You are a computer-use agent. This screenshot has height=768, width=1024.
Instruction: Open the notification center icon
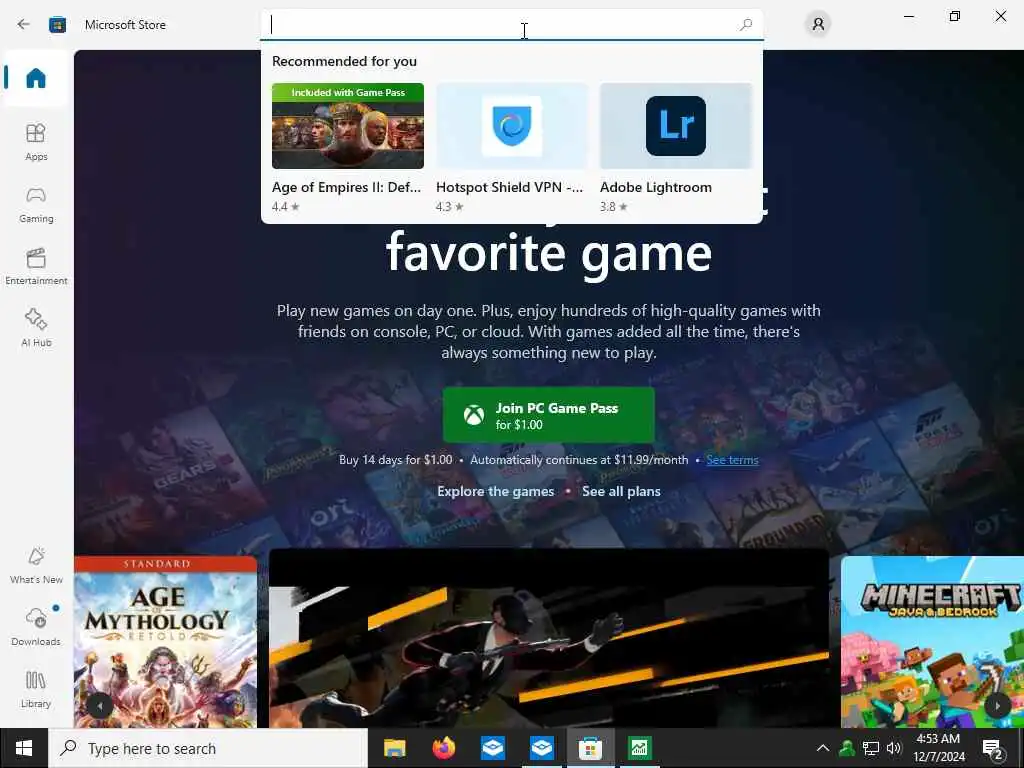[993, 748]
